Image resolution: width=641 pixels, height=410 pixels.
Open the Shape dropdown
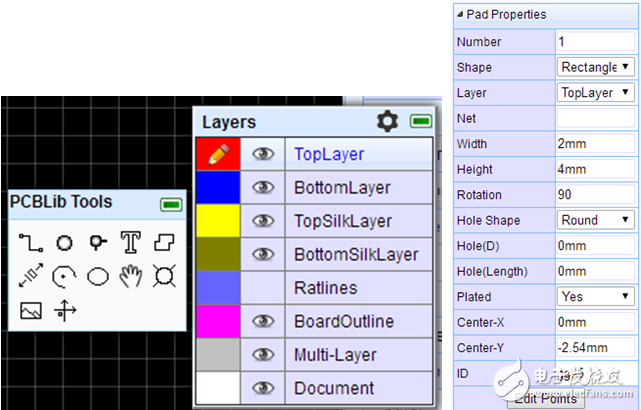[x=595, y=67]
